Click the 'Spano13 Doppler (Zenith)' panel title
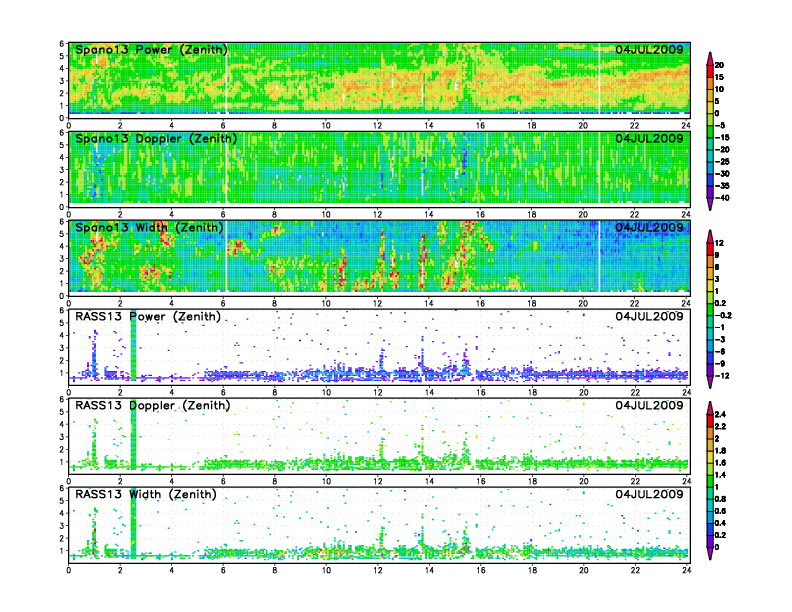This screenshot has height=612, width=792. tap(156, 139)
